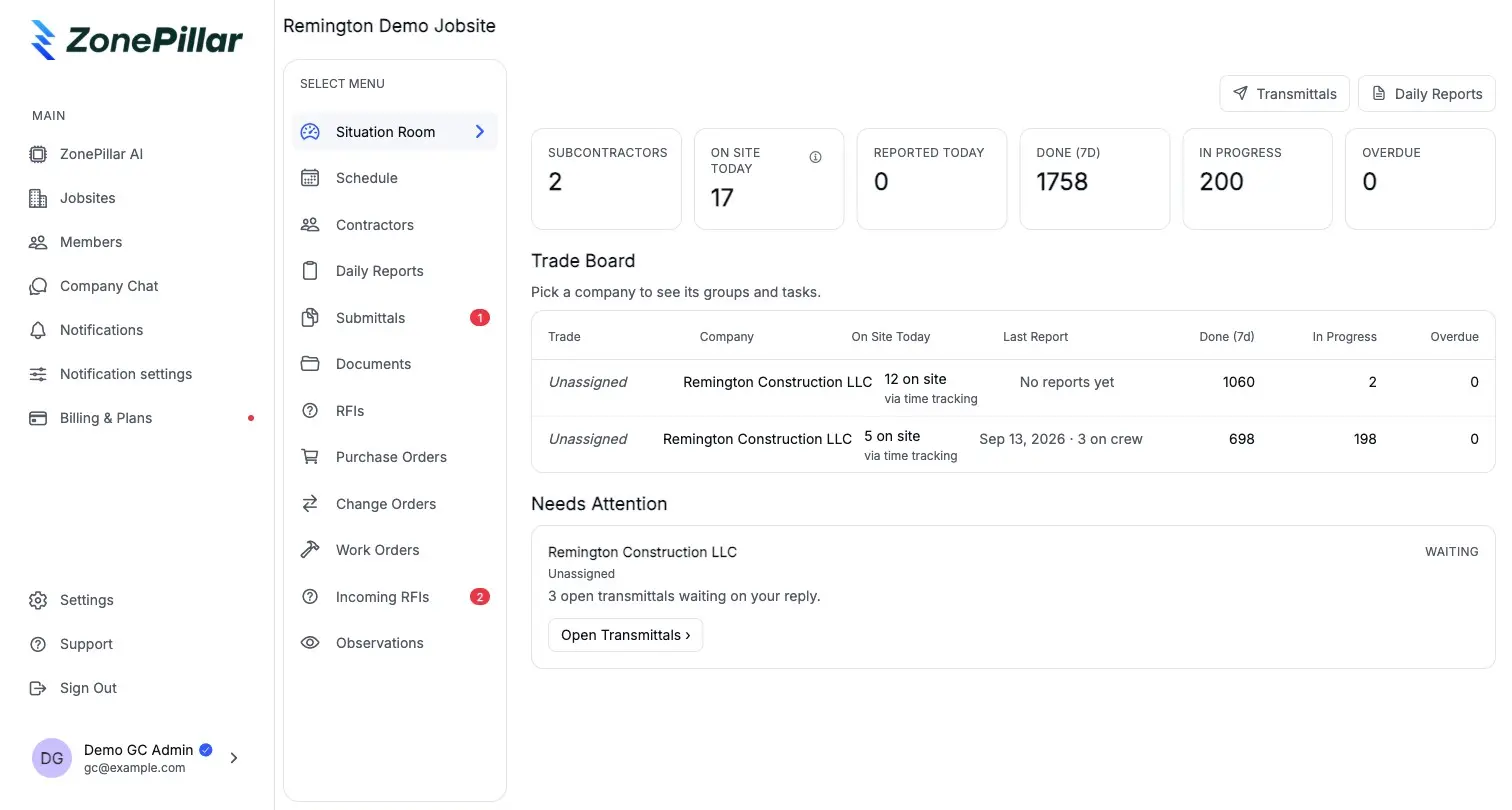Select the company row with 12 on site
This screenshot has width=1512, height=810.
coord(1013,388)
